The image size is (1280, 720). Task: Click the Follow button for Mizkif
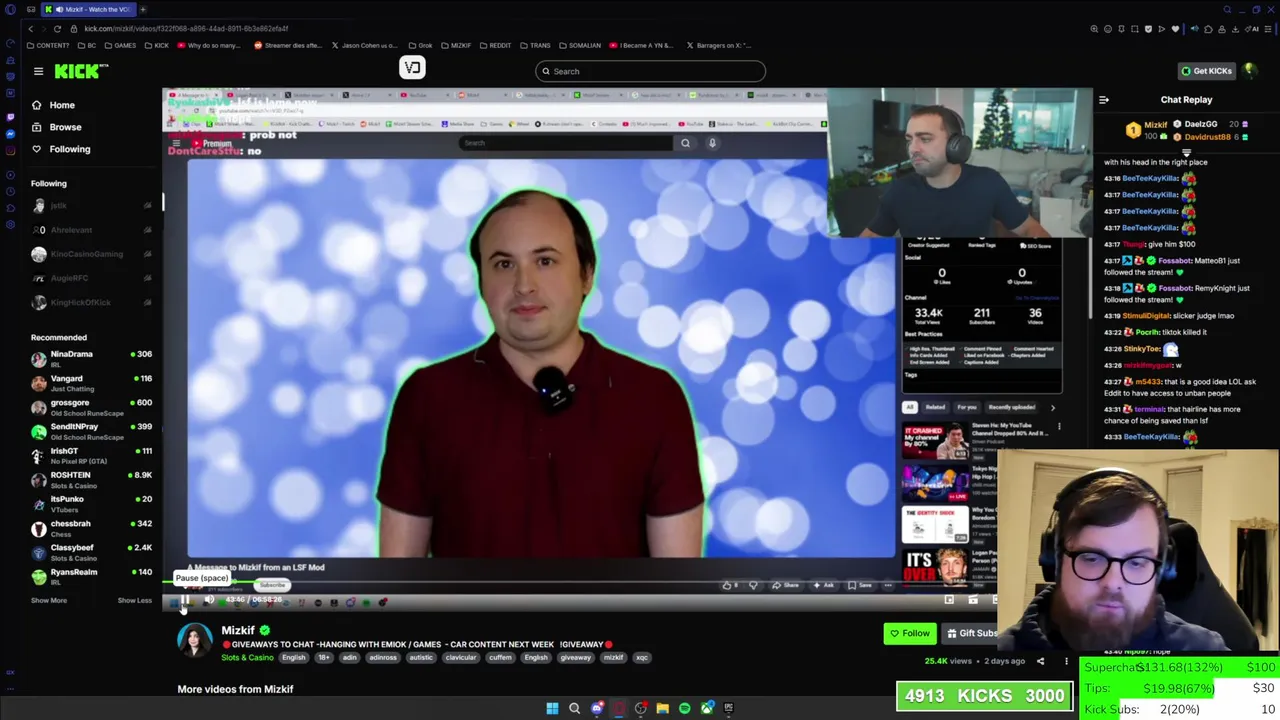(910, 633)
